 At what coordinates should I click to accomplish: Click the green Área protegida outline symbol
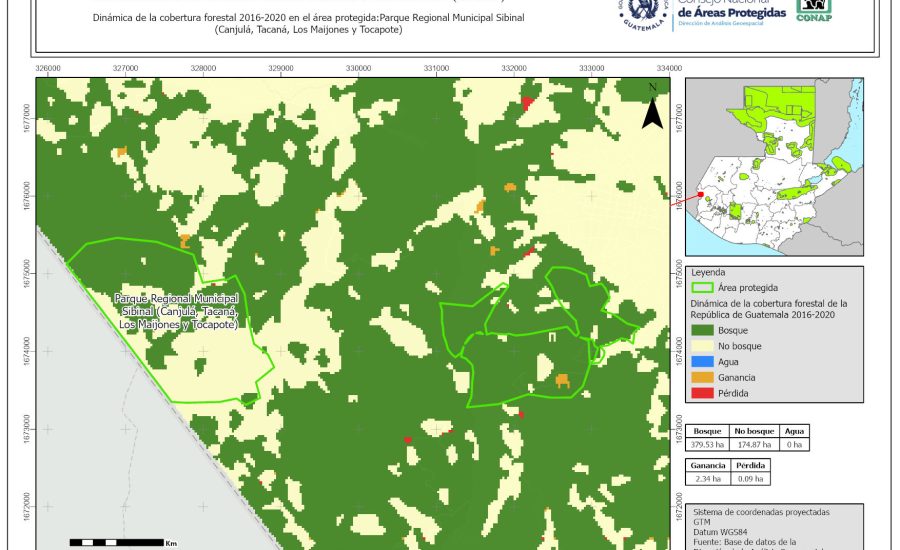pos(703,287)
